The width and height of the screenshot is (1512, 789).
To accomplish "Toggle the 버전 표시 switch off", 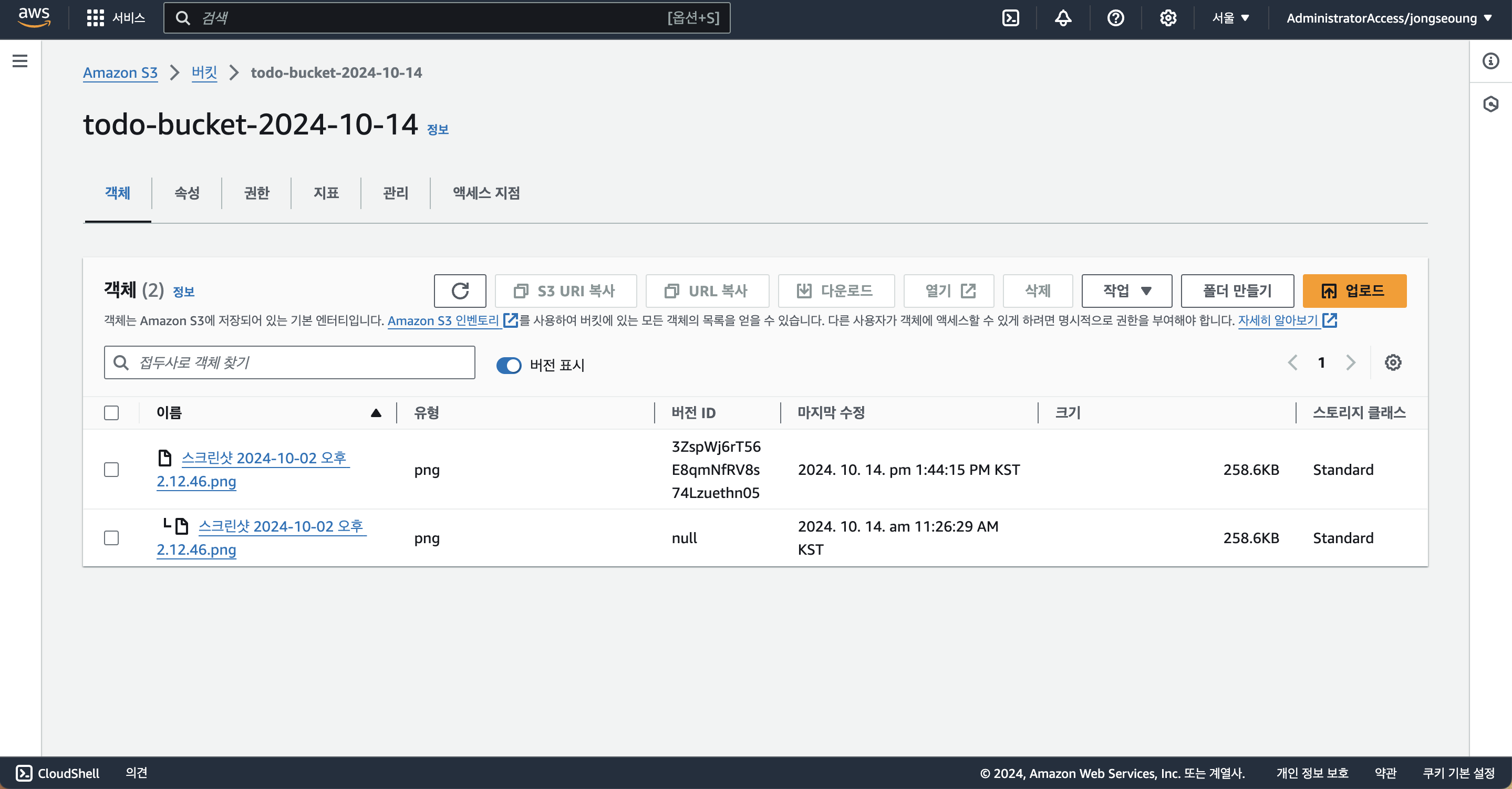I will [509, 365].
